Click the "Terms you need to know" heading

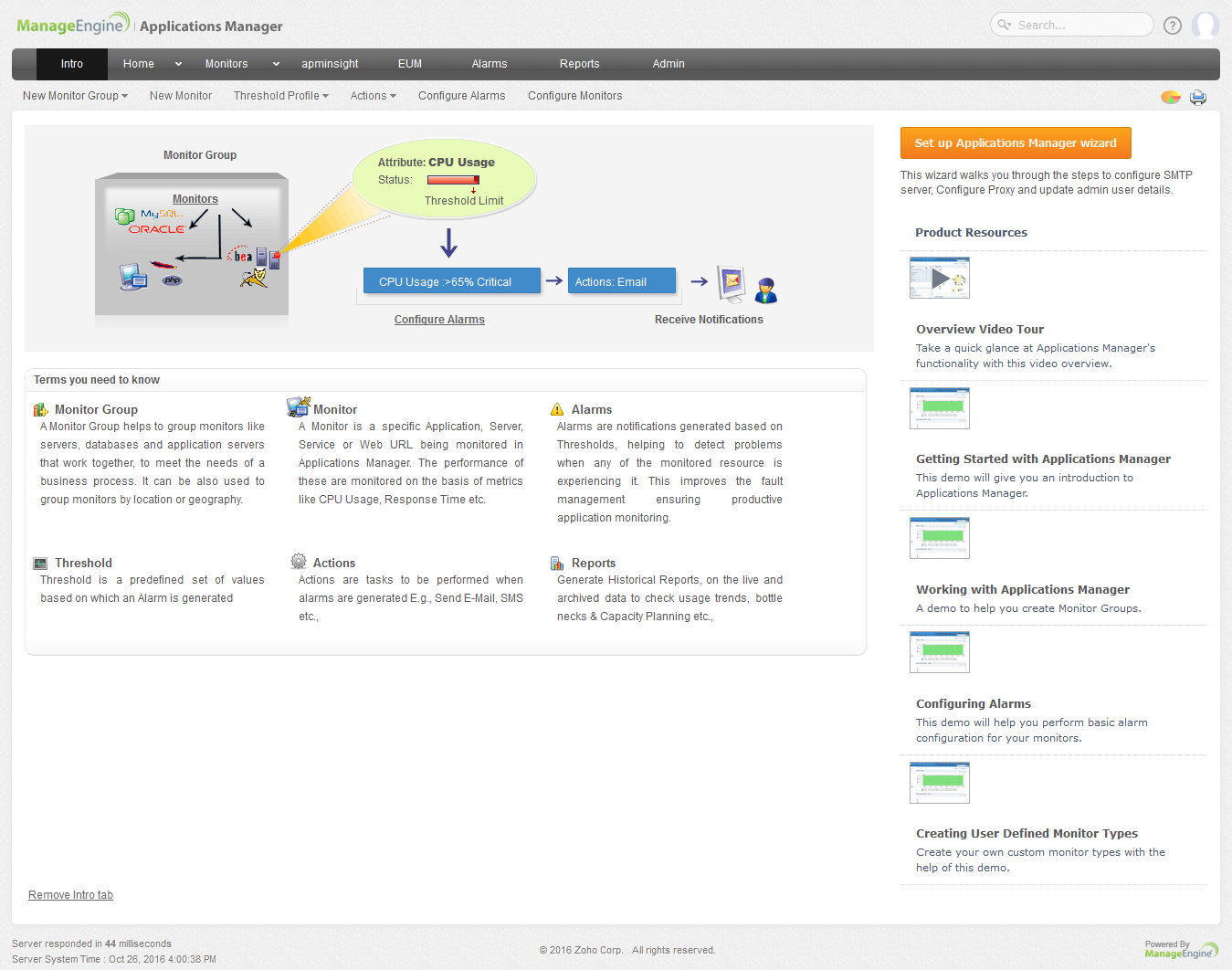pyautogui.click(x=97, y=380)
